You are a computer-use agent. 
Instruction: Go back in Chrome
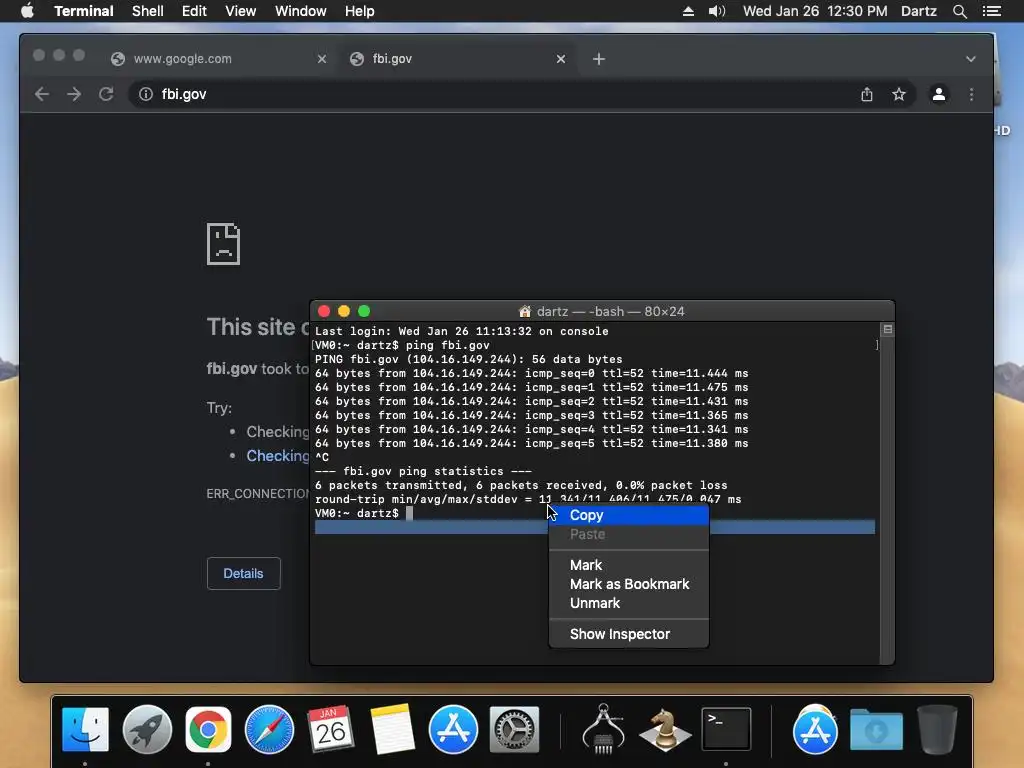coord(42,94)
